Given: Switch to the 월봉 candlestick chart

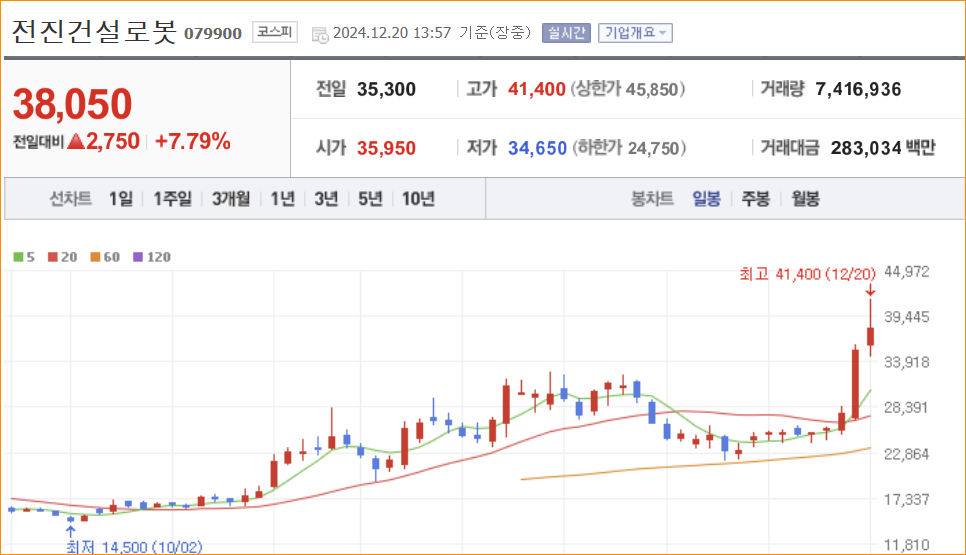Looking at the screenshot, I should 805,198.
